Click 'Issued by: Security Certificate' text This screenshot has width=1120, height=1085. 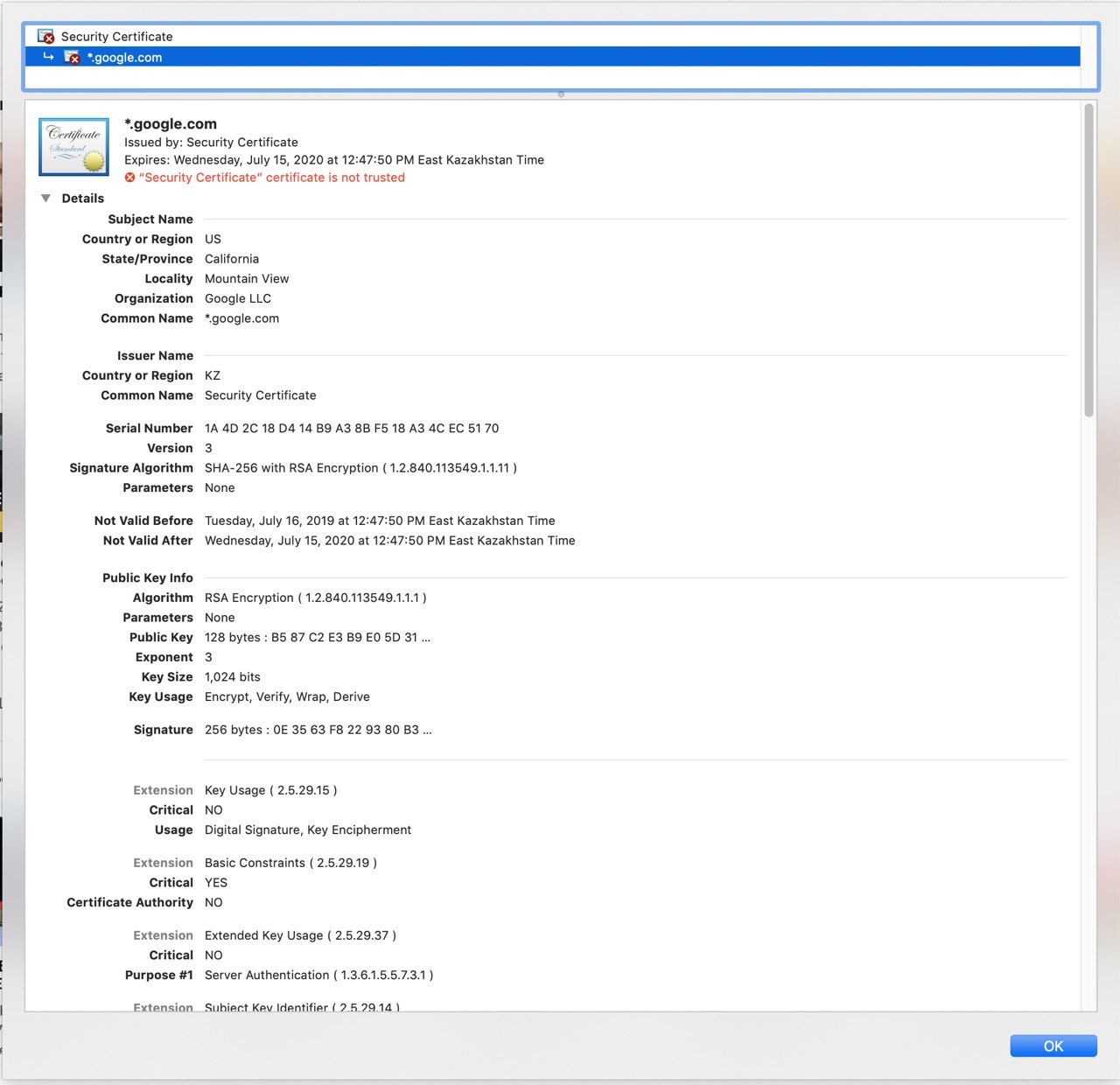pyautogui.click(x=211, y=143)
